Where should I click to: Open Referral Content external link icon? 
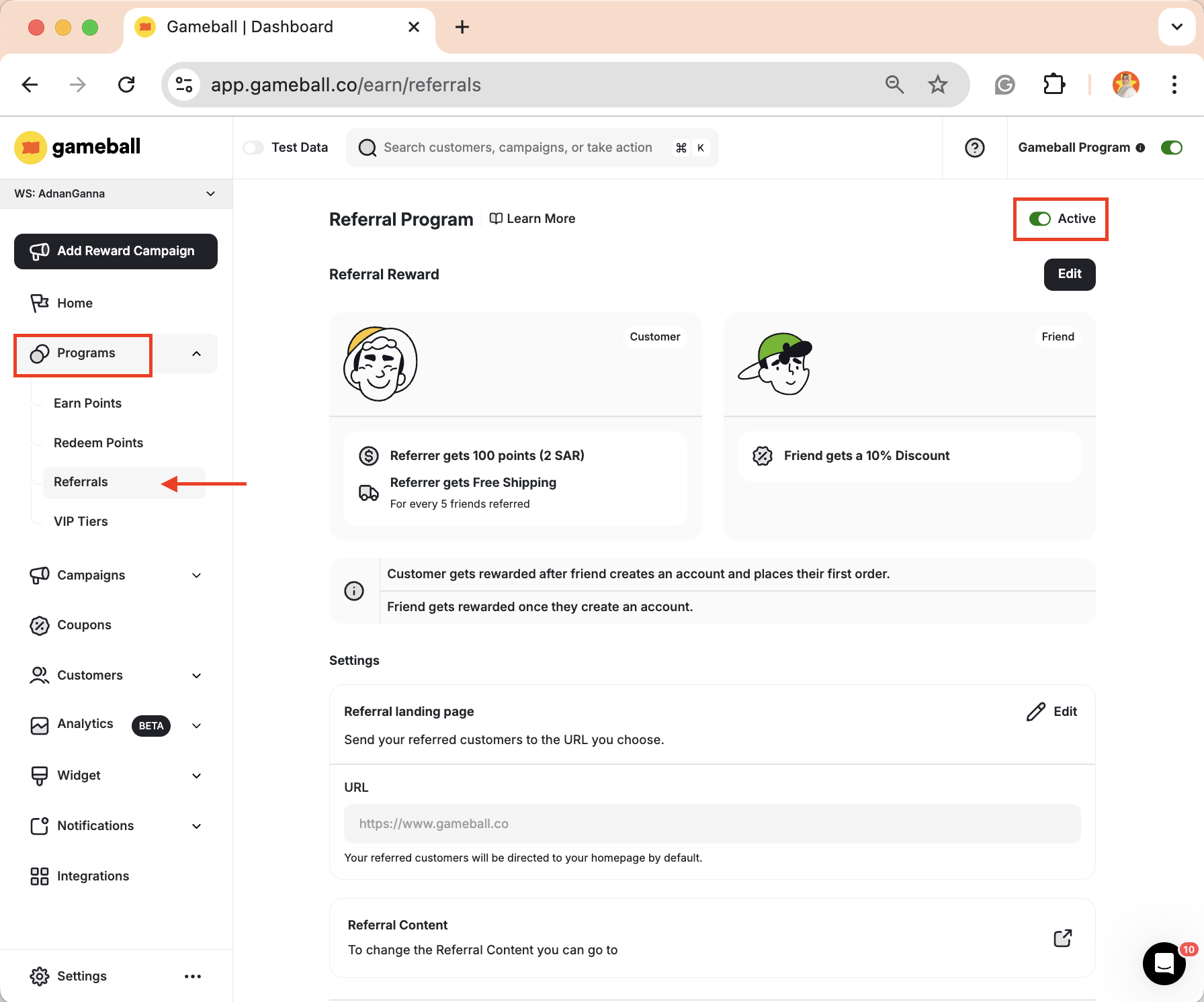coord(1062,938)
